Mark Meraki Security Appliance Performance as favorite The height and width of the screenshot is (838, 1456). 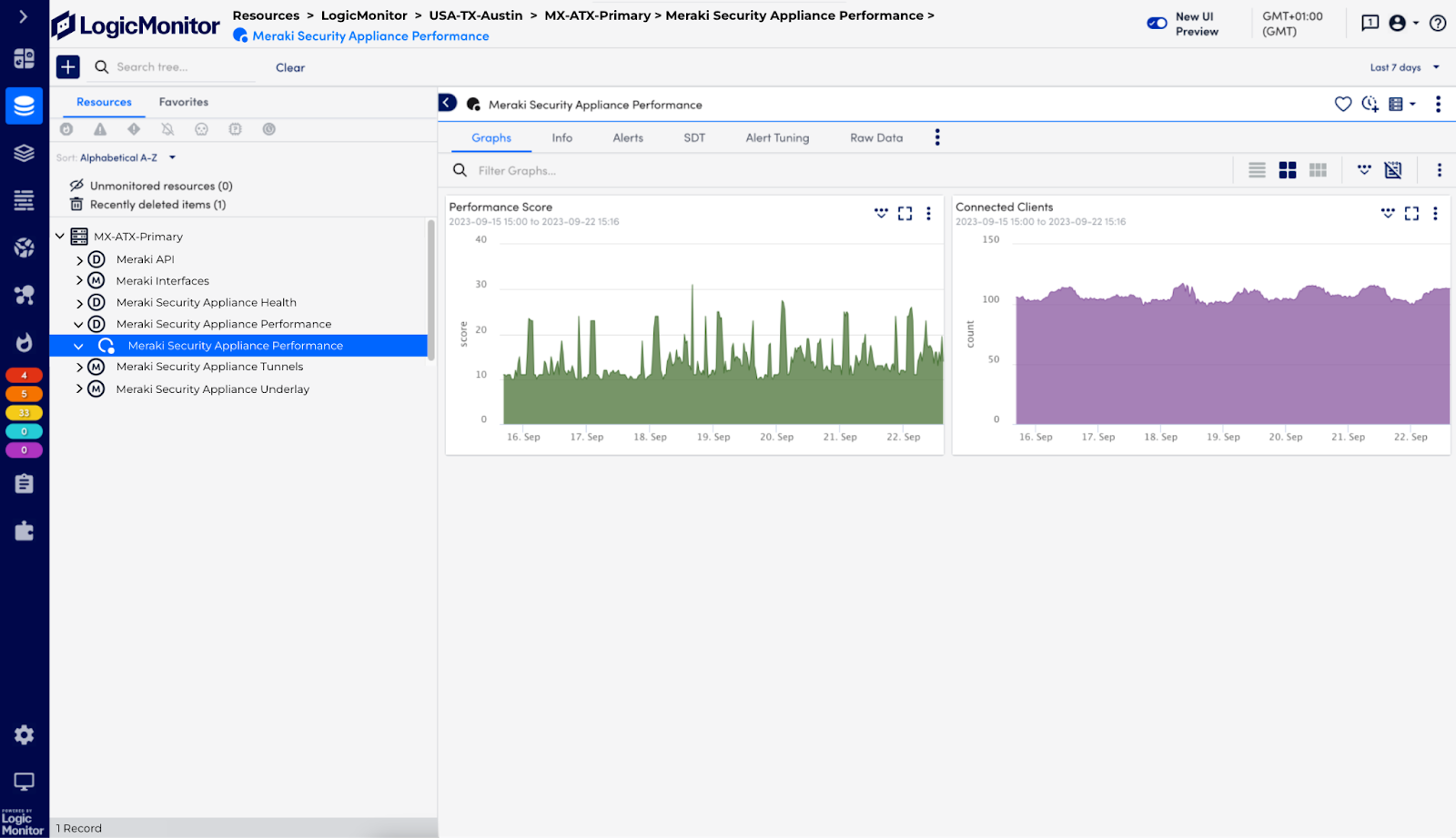coord(1343,104)
